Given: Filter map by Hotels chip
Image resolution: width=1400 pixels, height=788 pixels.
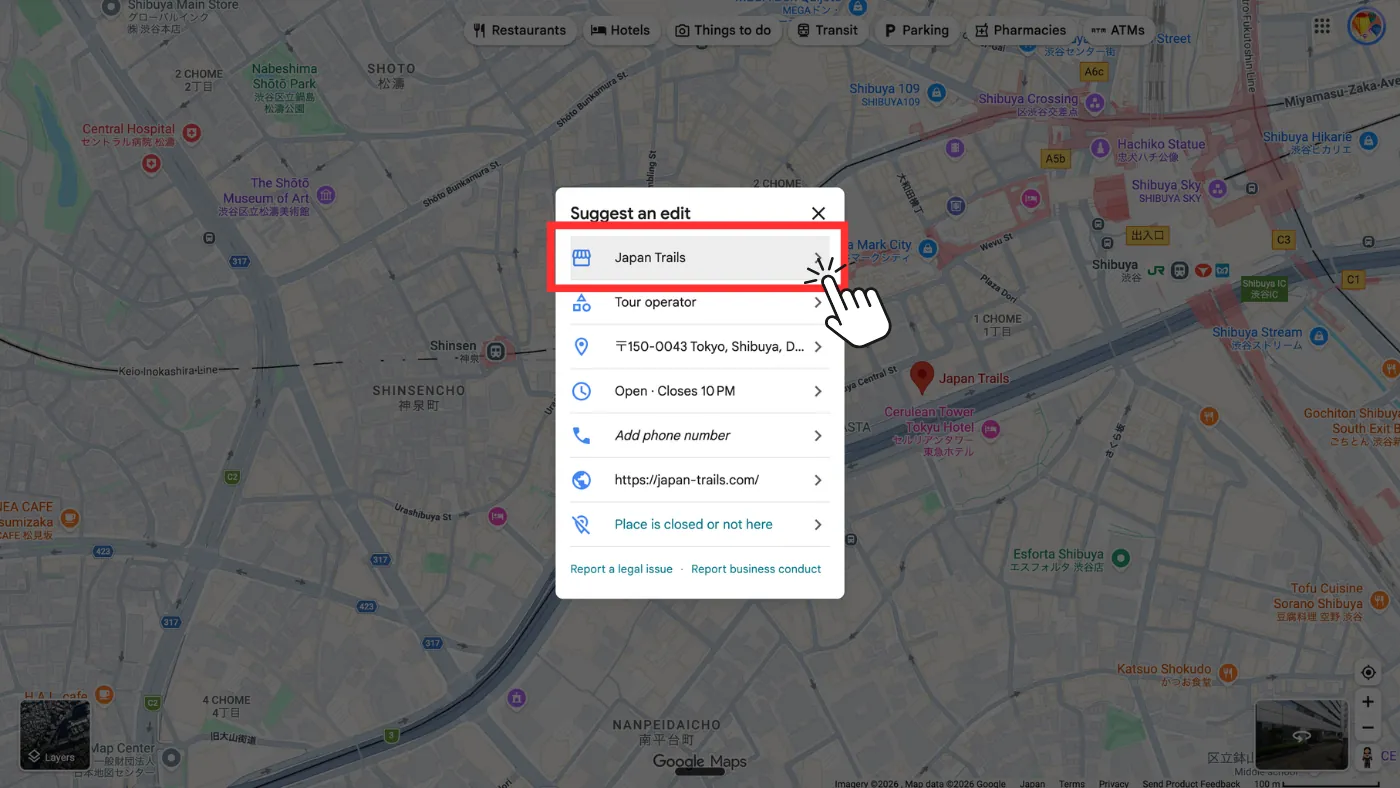Looking at the screenshot, I should [x=620, y=30].
